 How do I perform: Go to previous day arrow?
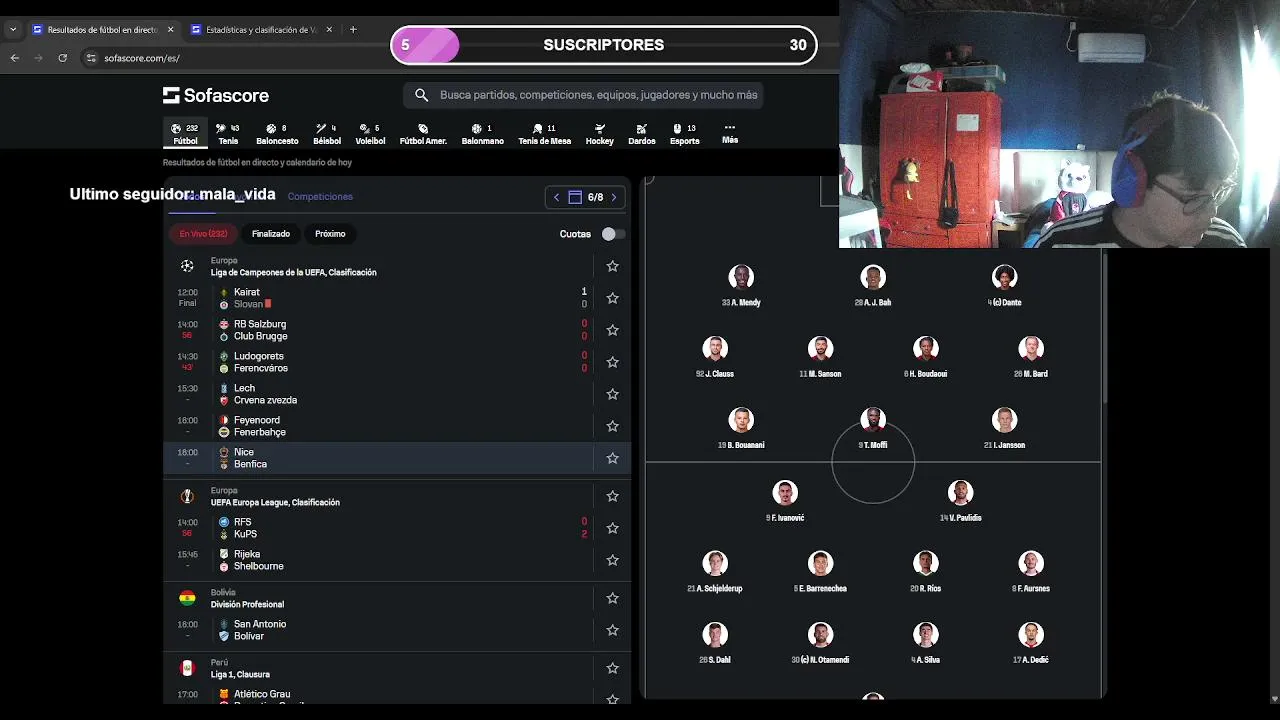tap(556, 197)
